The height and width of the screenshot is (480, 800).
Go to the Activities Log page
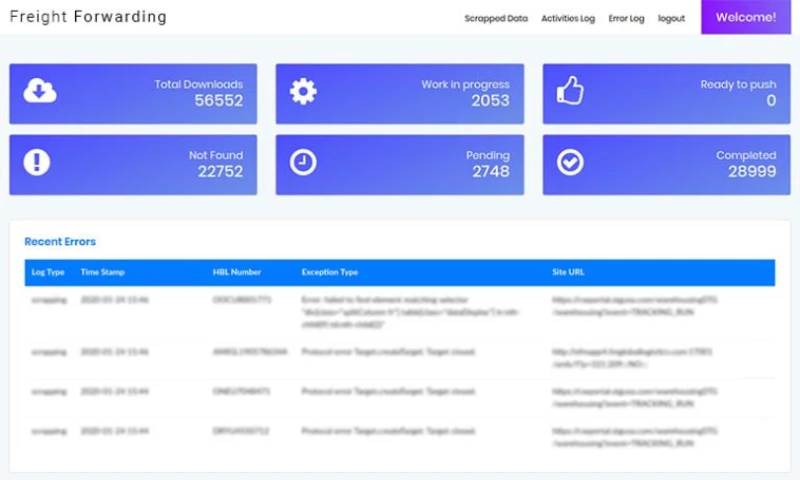(x=568, y=18)
